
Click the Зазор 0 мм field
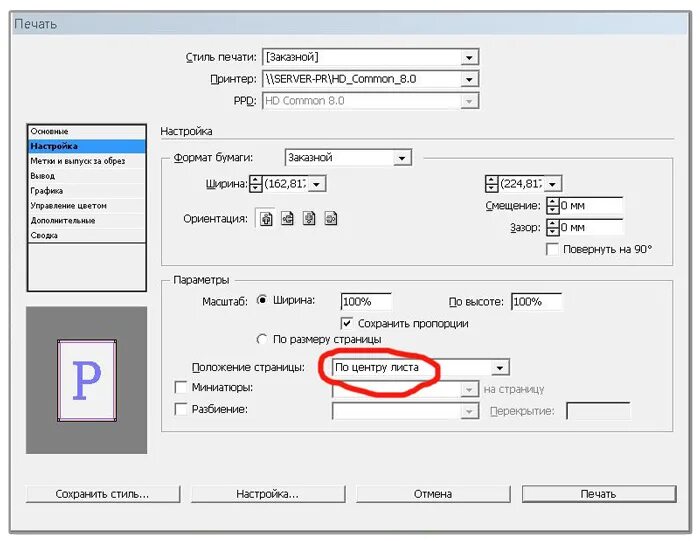click(x=591, y=228)
